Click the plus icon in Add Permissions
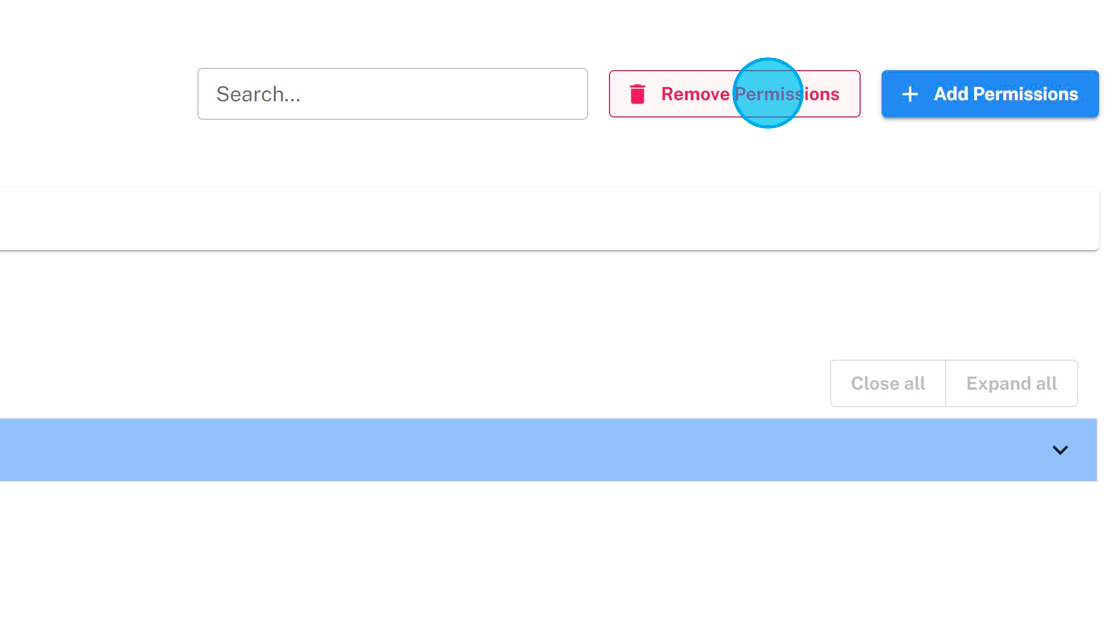The image size is (1120, 626). (910, 94)
